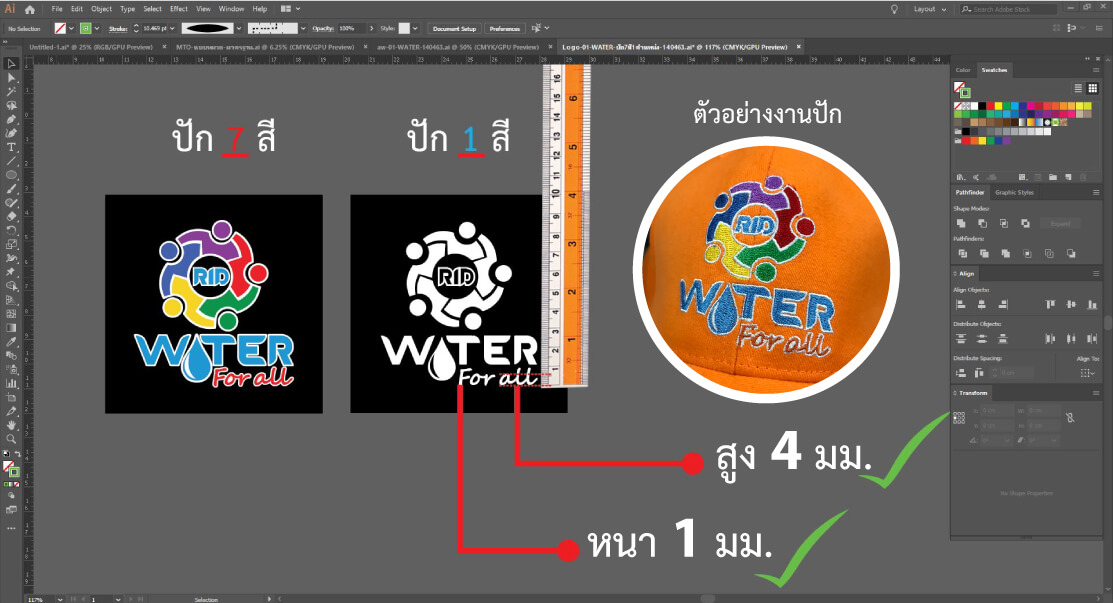Viewport: 1113px width, 603px height.
Task: Open the Arrange Documents dropdown
Action: pyautogui.click(x=290, y=9)
